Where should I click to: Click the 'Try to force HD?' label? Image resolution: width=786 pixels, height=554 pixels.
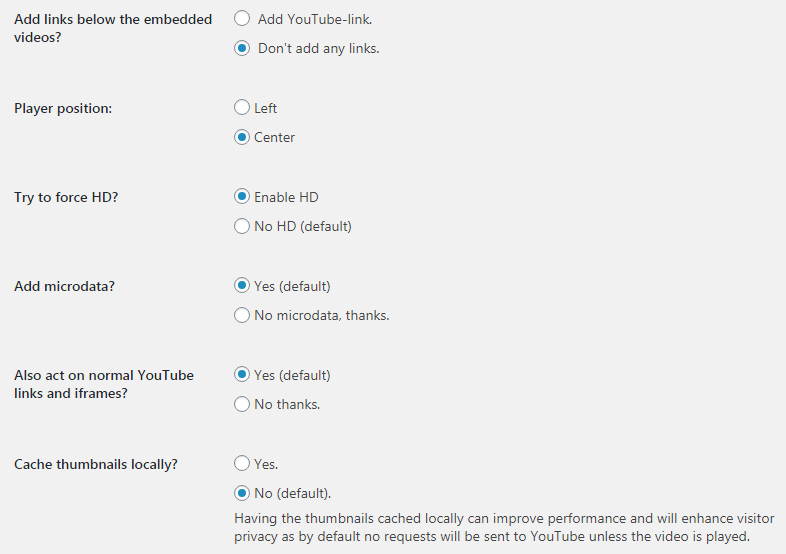66,197
